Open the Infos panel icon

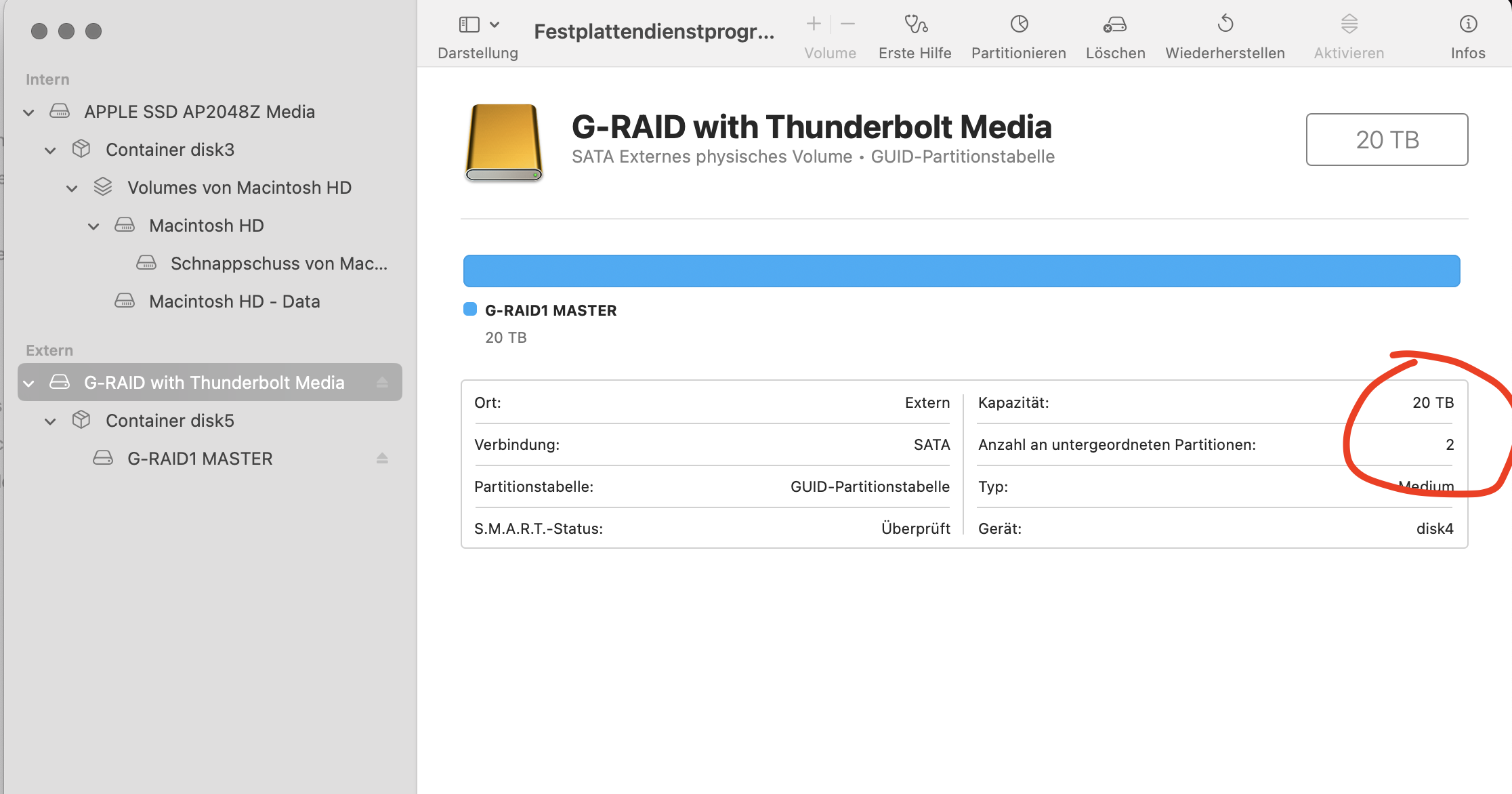[x=1467, y=25]
